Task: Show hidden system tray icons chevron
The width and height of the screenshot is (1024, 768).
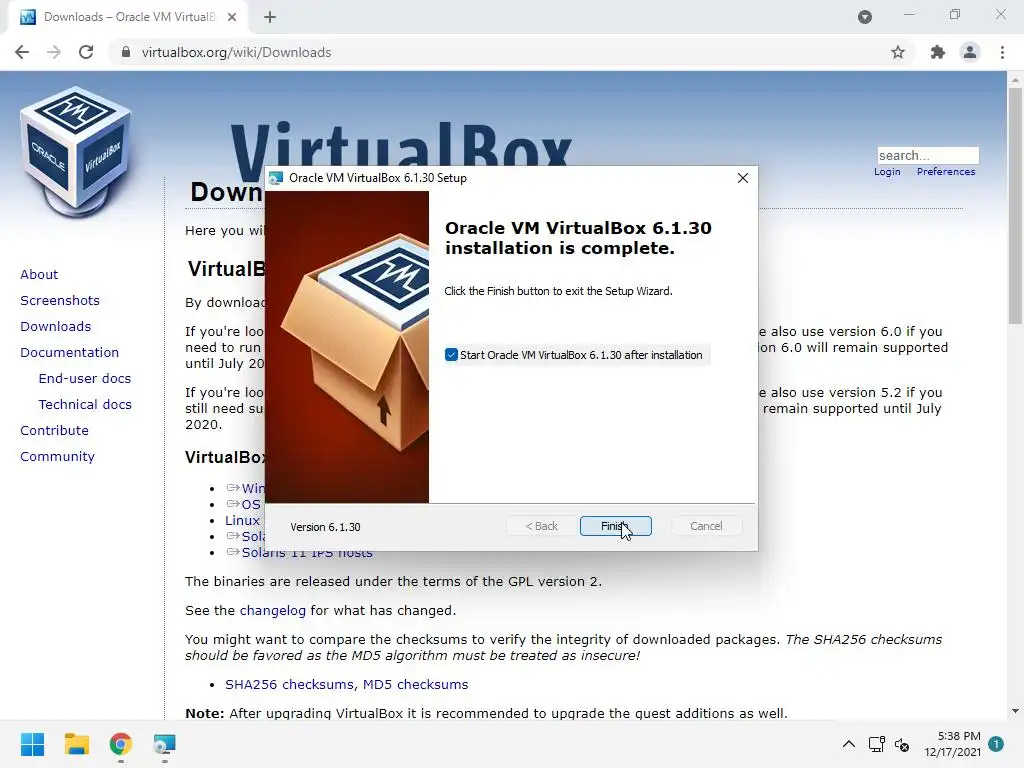Action: [x=848, y=744]
